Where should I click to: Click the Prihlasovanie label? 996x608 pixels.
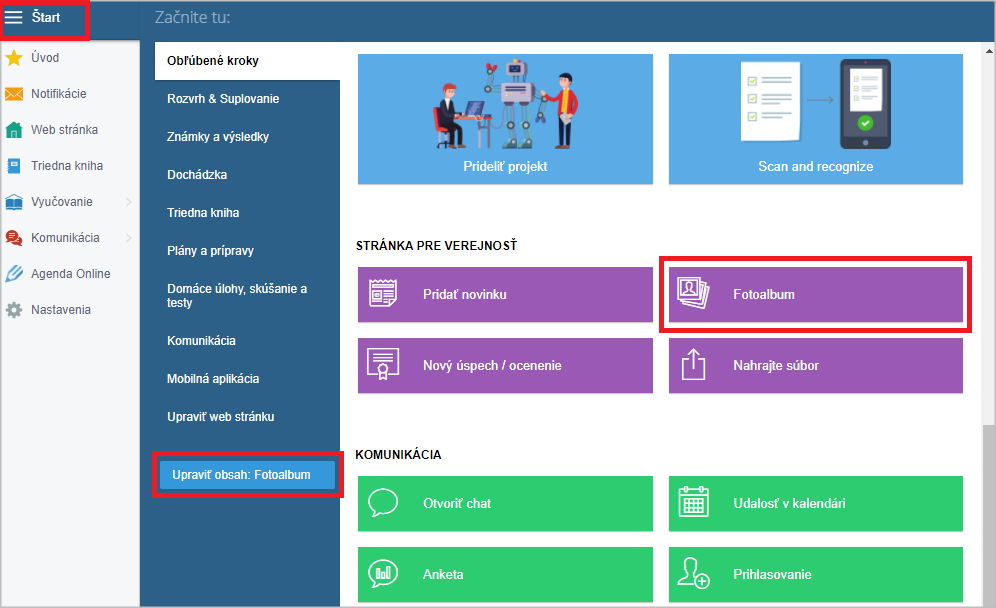[x=772, y=575]
